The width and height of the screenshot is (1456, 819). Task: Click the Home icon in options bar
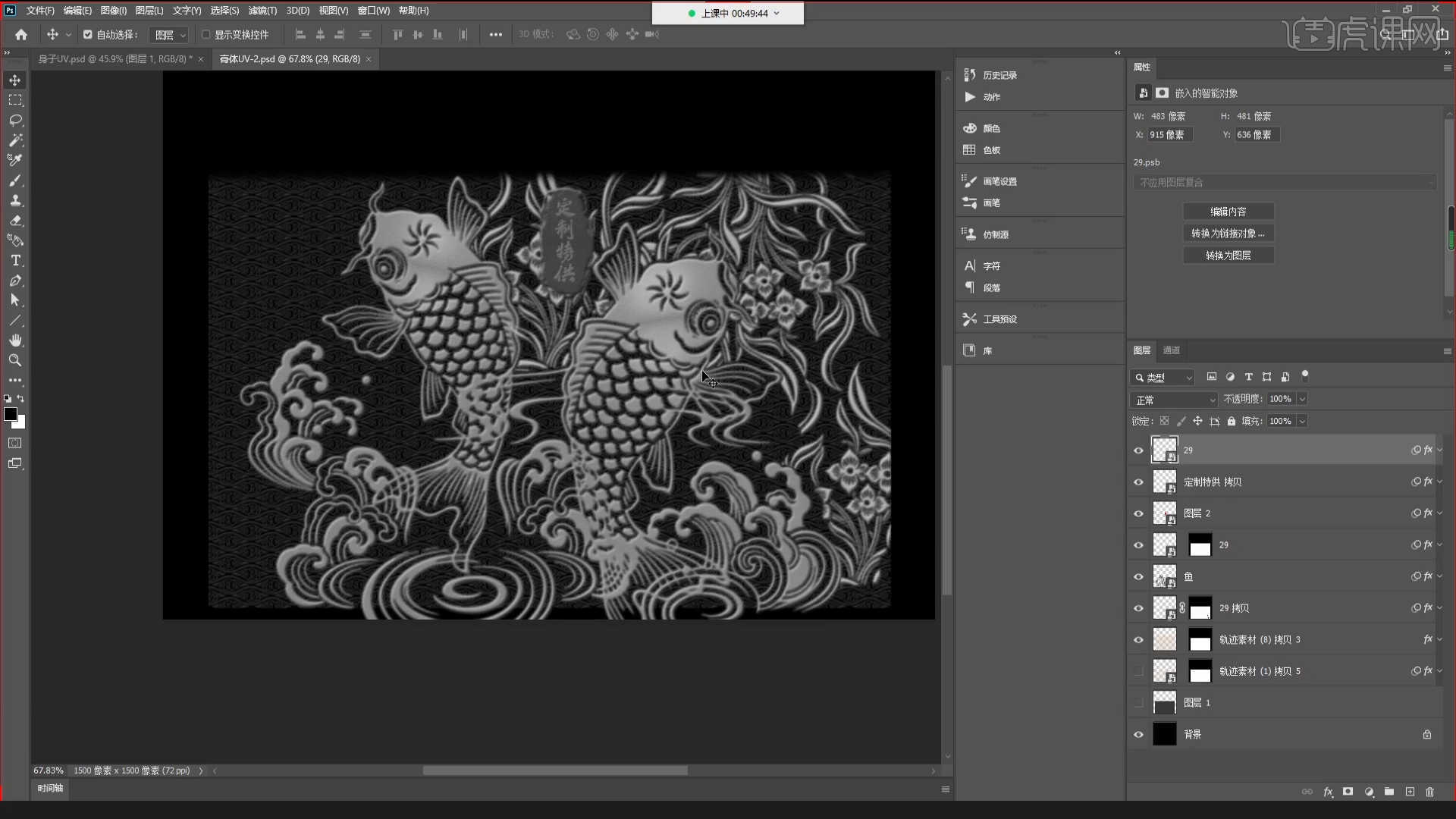pos(21,34)
